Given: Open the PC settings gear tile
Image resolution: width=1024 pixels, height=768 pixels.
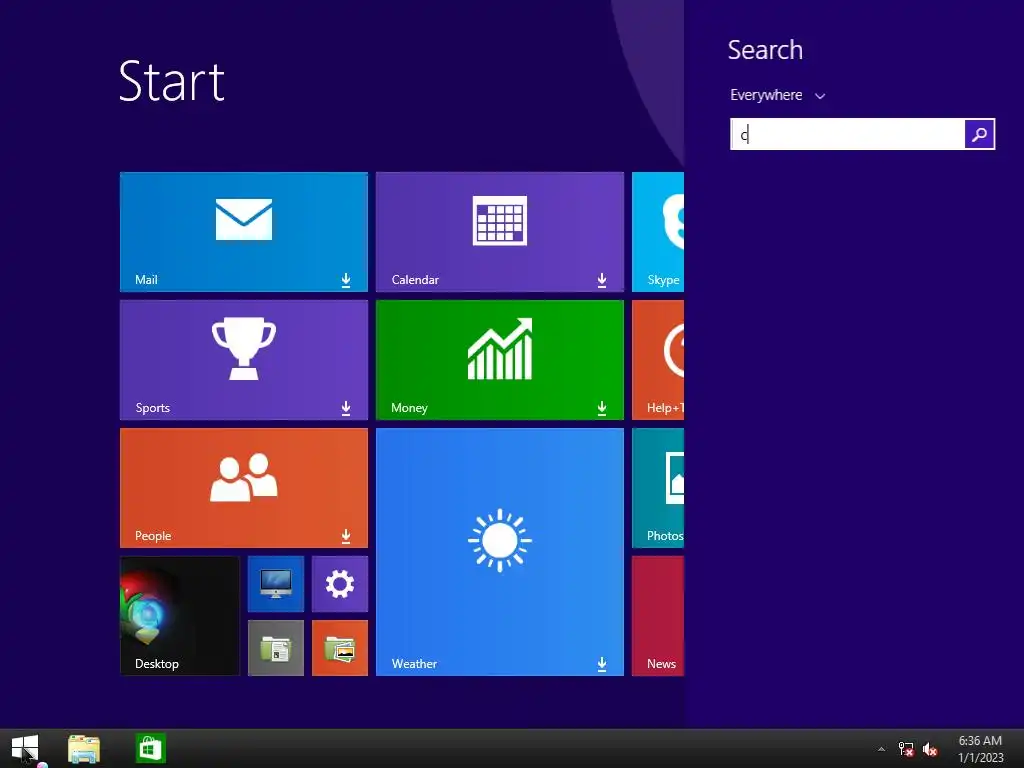Looking at the screenshot, I should [x=340, y=584].
